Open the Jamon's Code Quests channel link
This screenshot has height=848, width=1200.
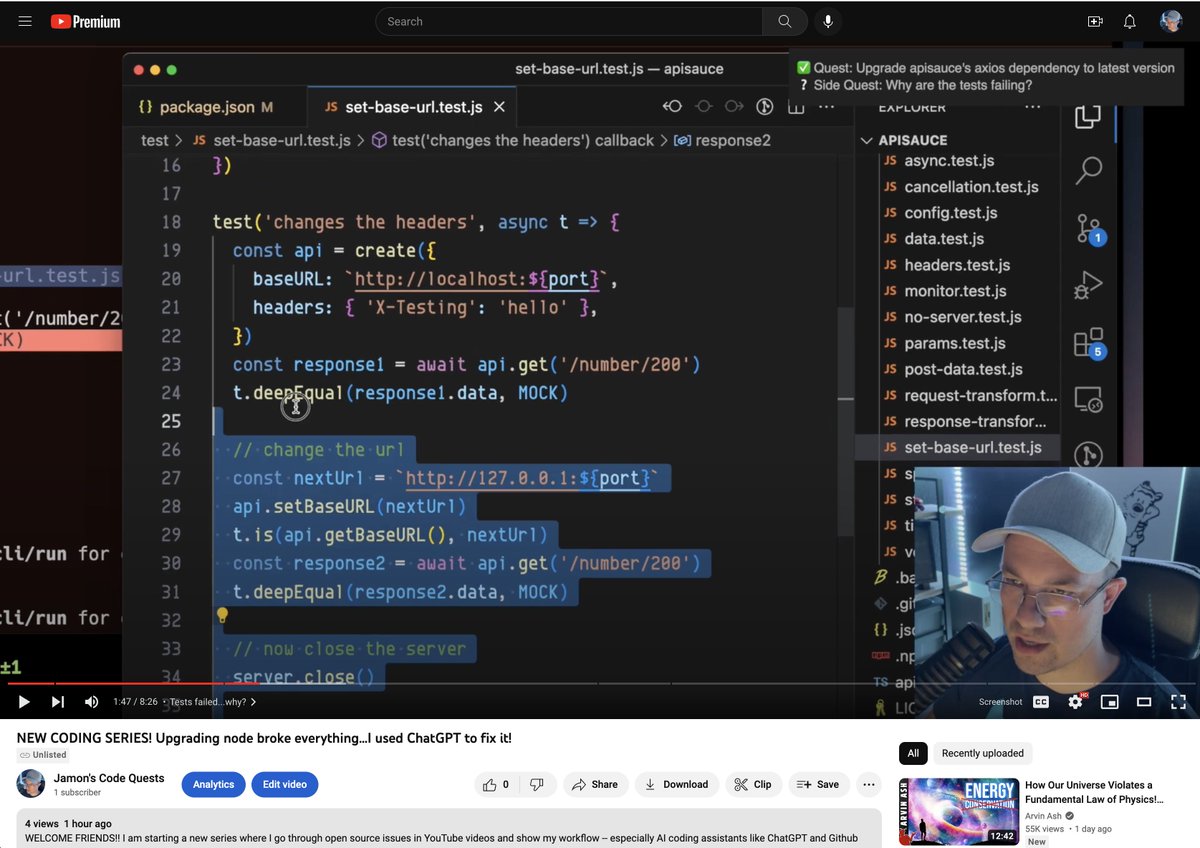click(109, 778)
